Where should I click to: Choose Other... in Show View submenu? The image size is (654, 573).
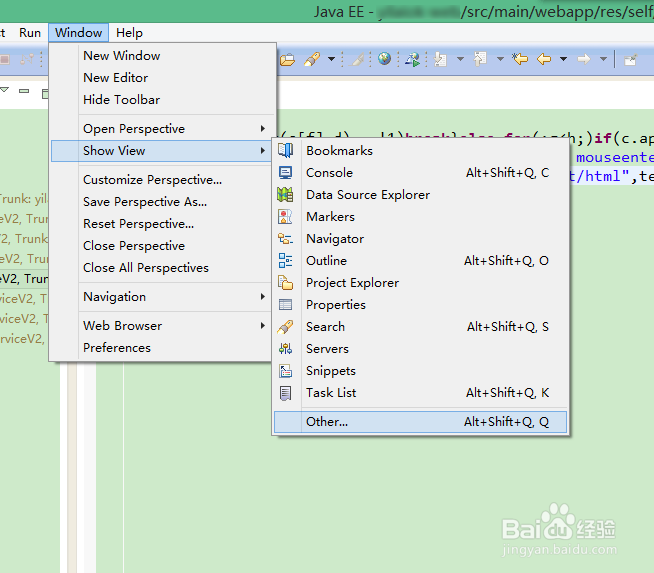420,422
